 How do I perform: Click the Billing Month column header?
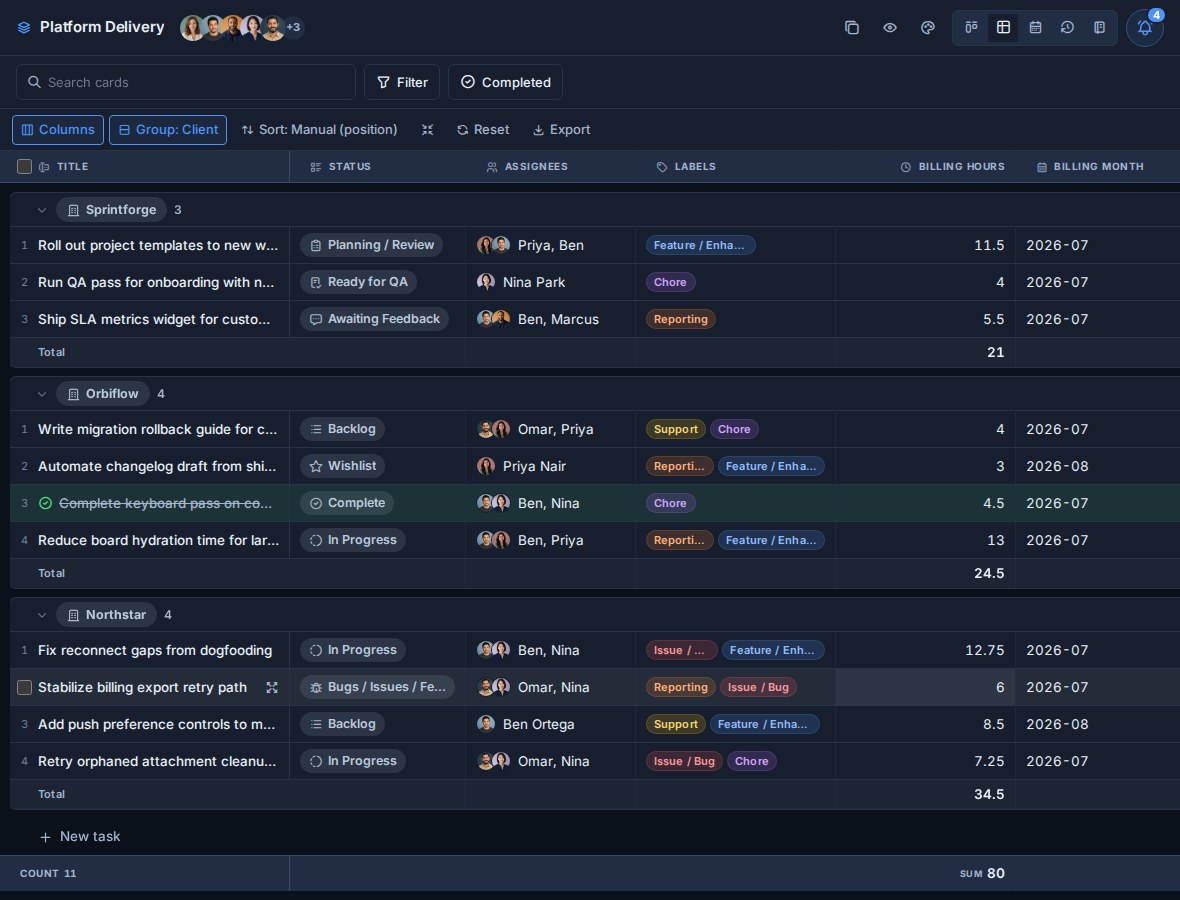pos(1090,166)
